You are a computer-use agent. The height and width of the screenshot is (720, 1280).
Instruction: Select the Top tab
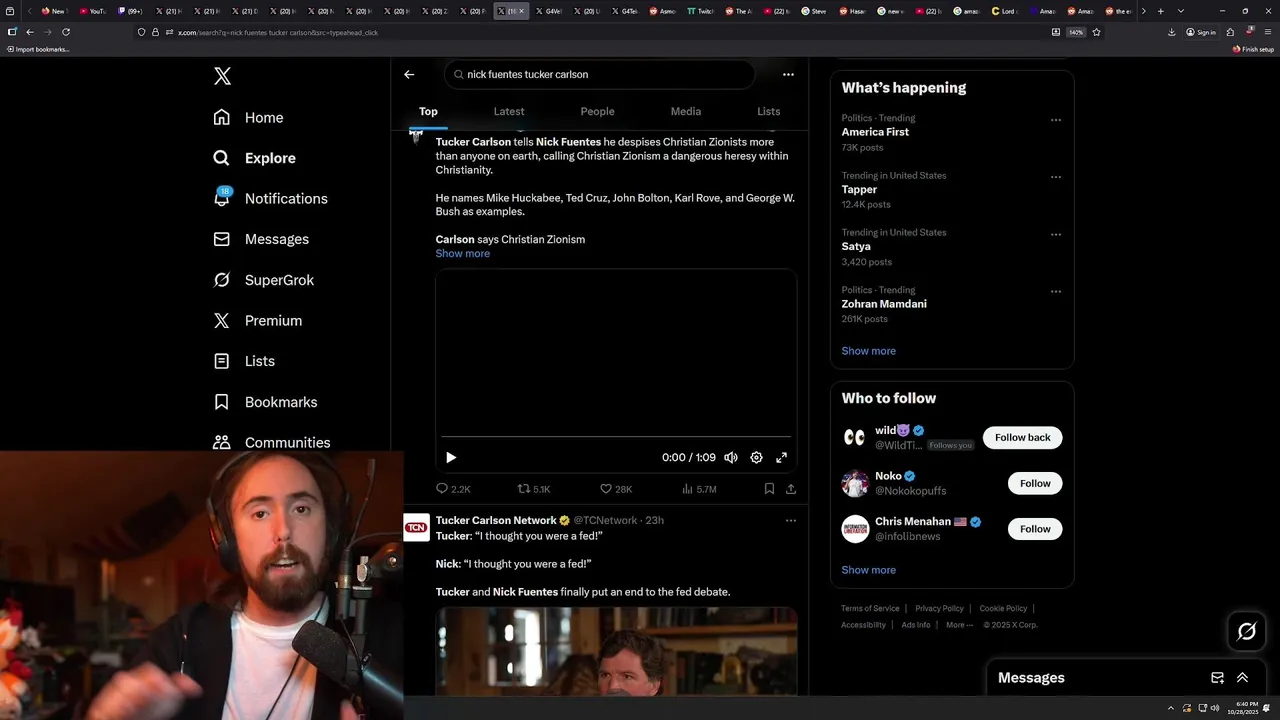pos(428,111)
